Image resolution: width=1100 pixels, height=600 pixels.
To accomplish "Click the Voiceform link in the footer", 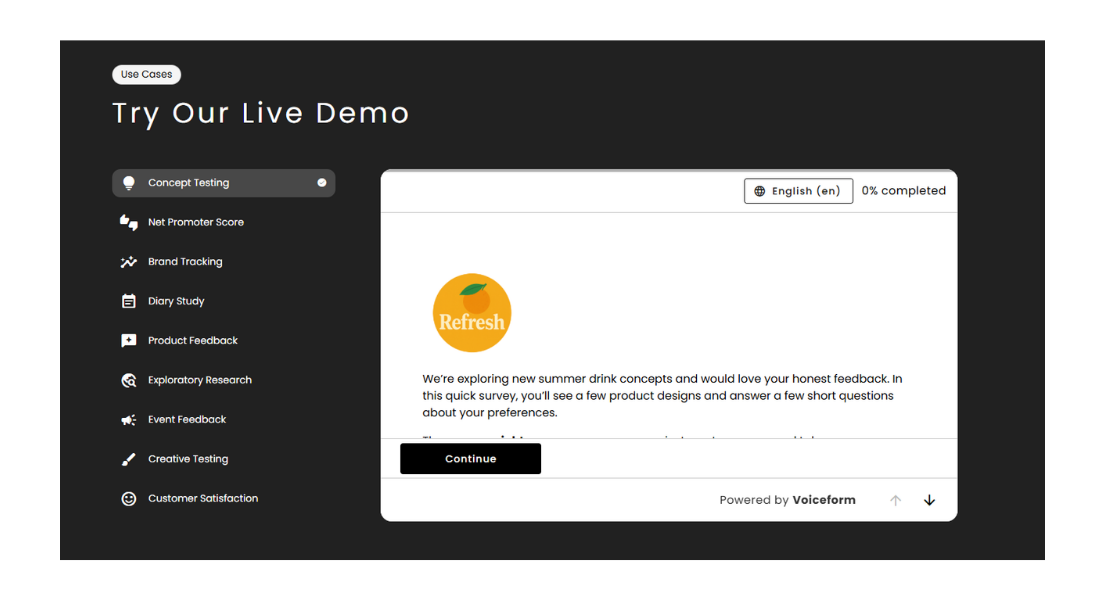I will (x=823, y=499).
